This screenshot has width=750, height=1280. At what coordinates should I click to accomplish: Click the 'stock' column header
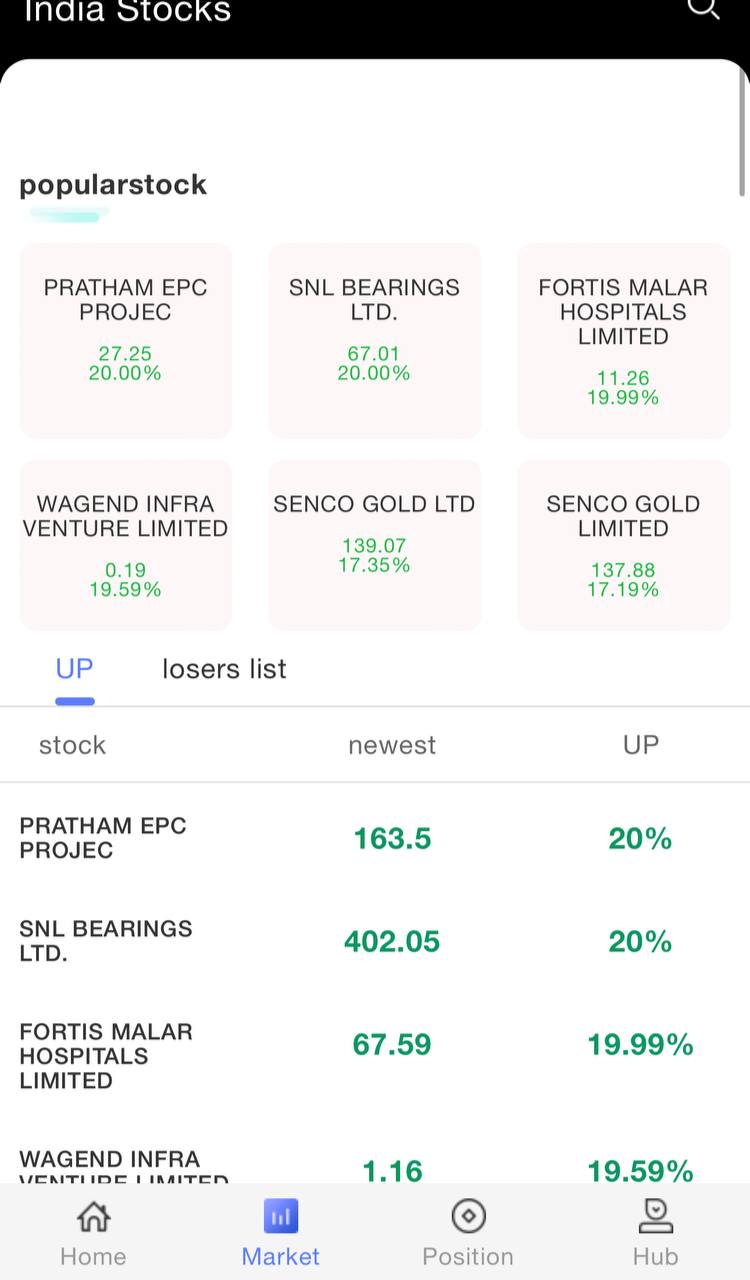(x=72, y=745)
